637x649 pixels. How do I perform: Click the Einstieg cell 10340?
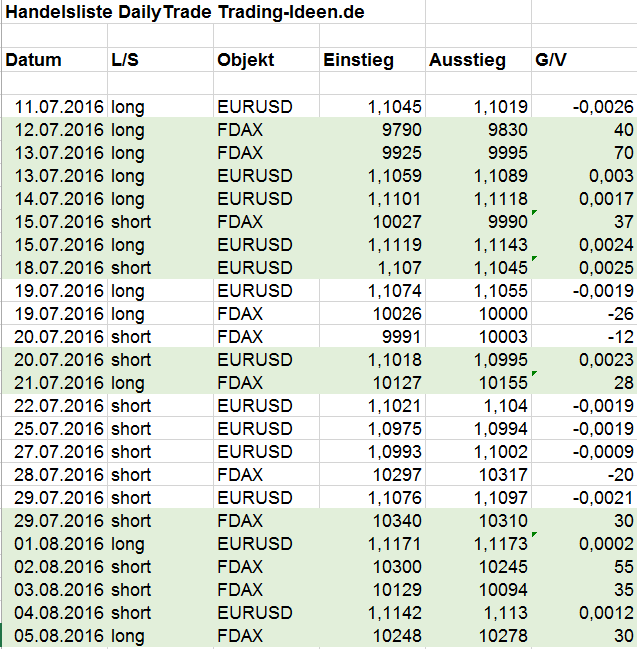coord(373,521)
